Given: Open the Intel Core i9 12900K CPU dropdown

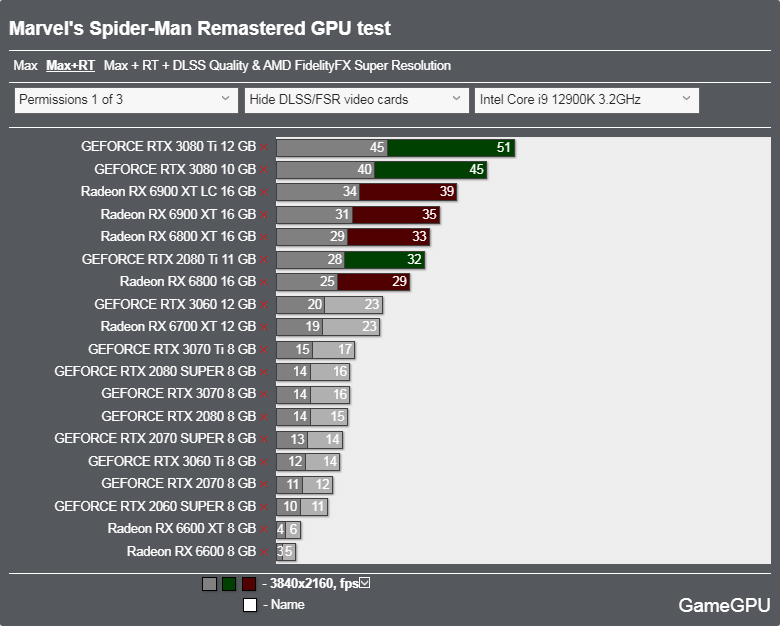Looking at the screenshot, I should click(587, 100).
